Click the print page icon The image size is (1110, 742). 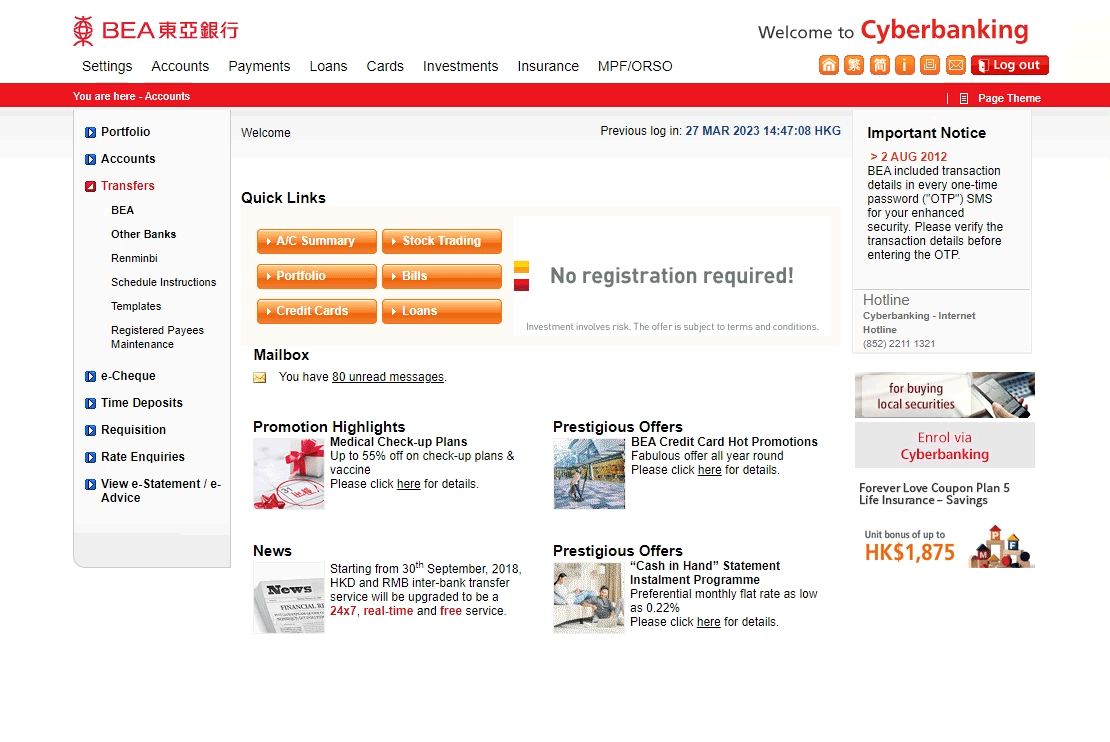930,65
